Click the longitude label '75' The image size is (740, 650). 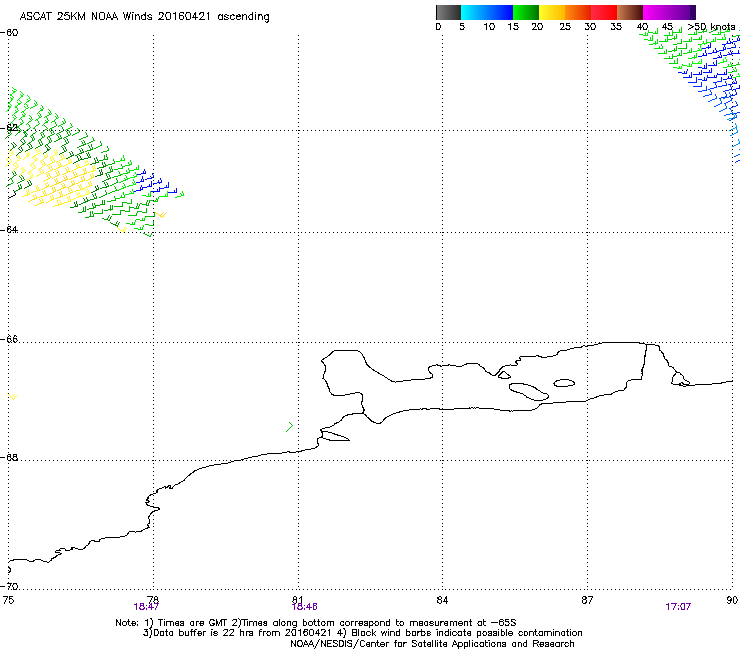pyautogui.click(x=8, y=600)
